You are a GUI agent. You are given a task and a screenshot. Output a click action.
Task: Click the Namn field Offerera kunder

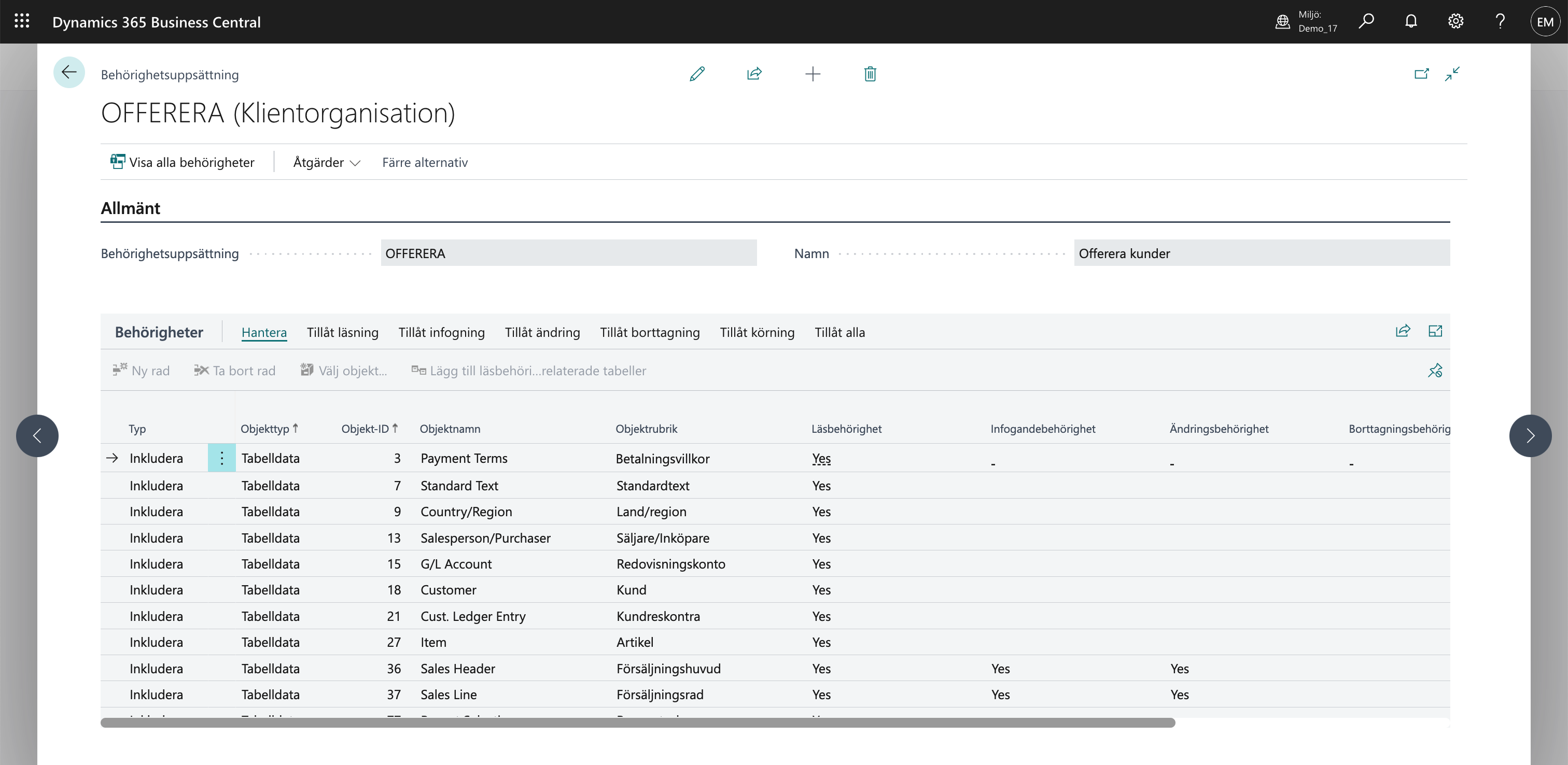(1261, 252)
